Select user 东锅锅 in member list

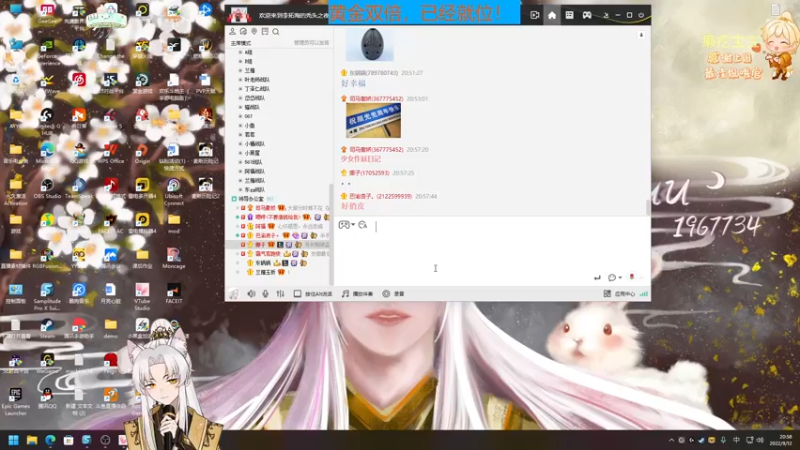(x=263, y=263)
